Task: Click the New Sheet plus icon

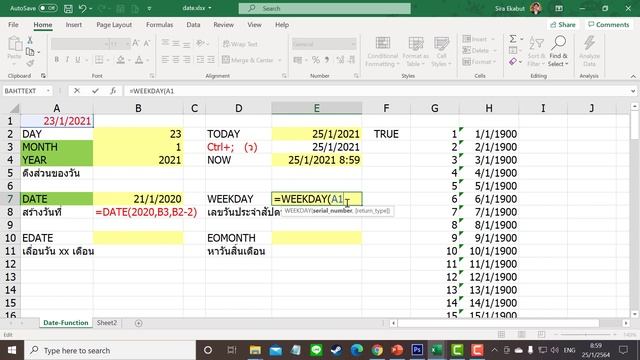Action: tap(138, 323)
